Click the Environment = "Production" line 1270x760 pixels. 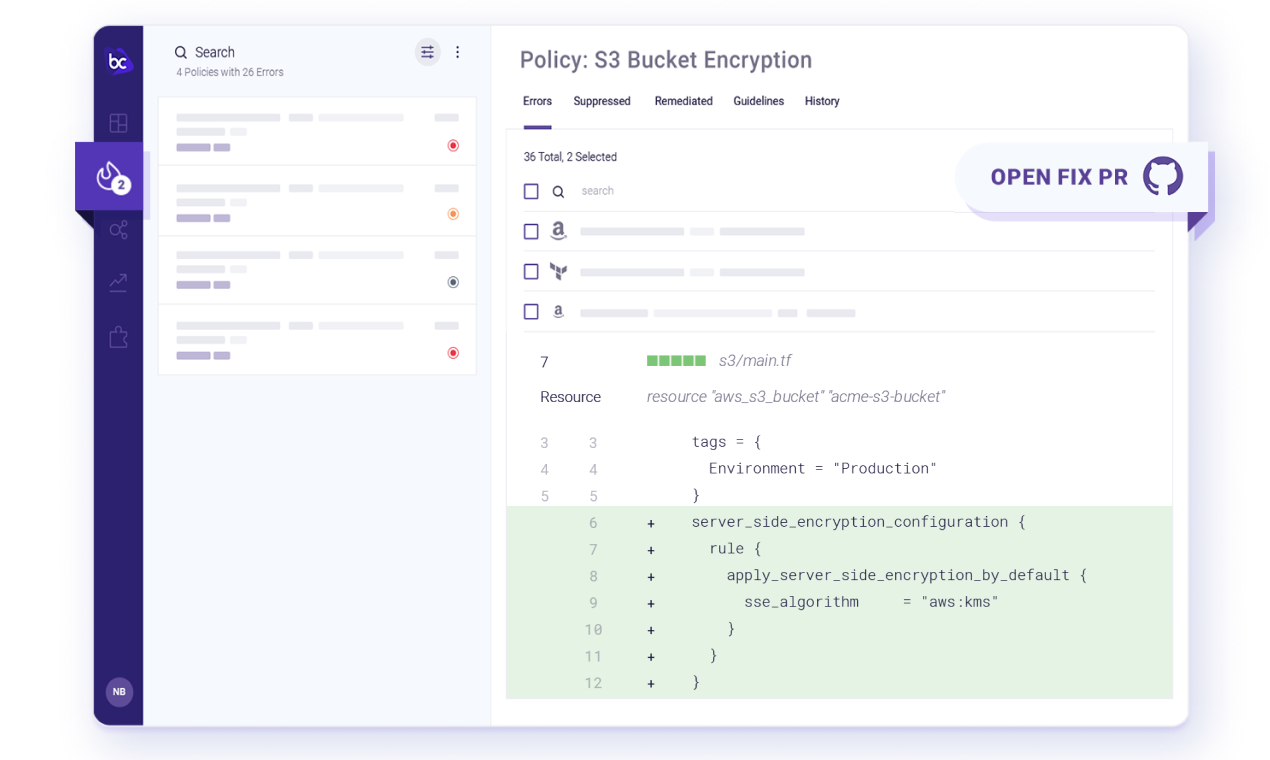pos(823,468)
